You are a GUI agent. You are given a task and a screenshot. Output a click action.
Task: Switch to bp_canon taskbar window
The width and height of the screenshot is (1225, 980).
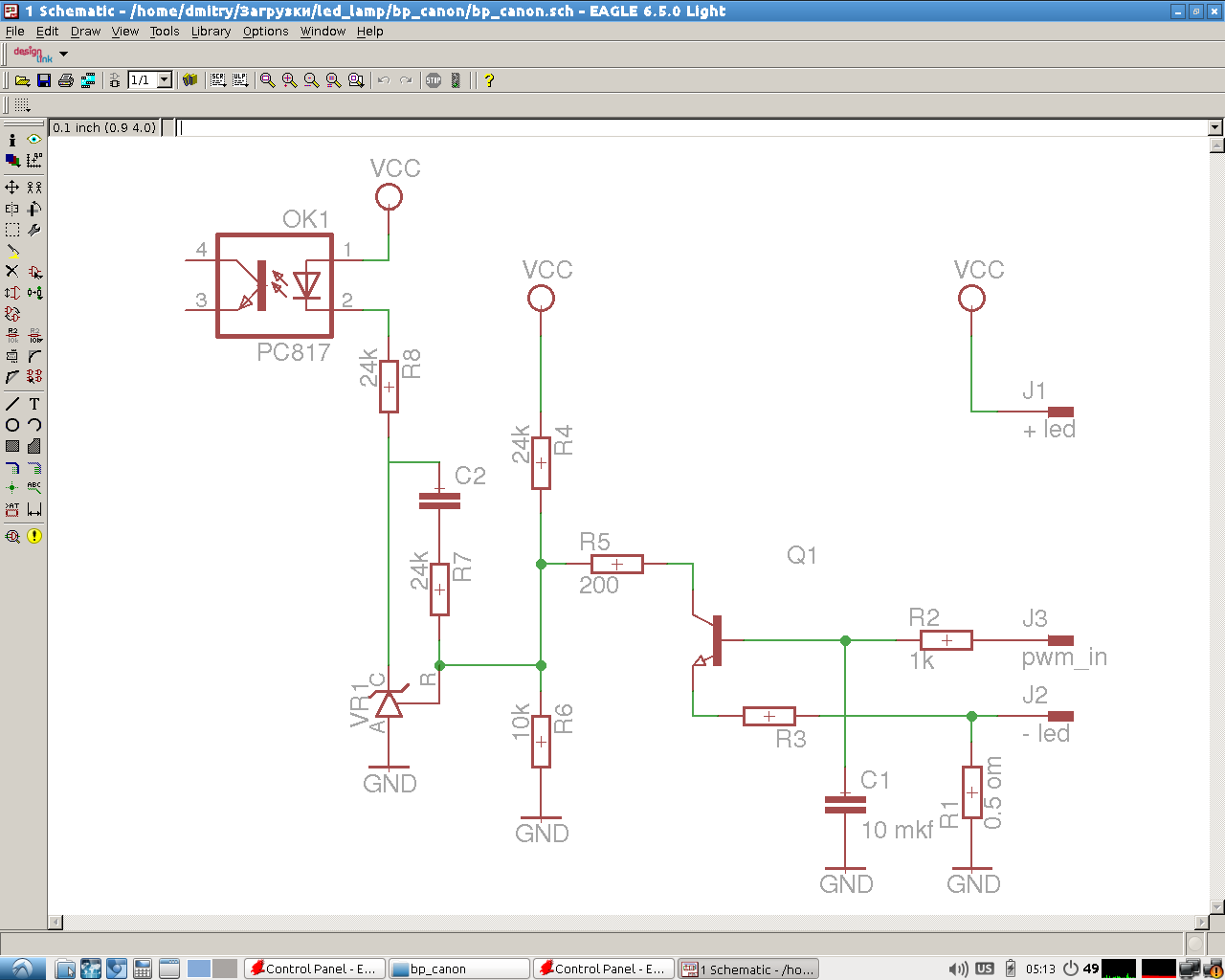click(457, 969)
